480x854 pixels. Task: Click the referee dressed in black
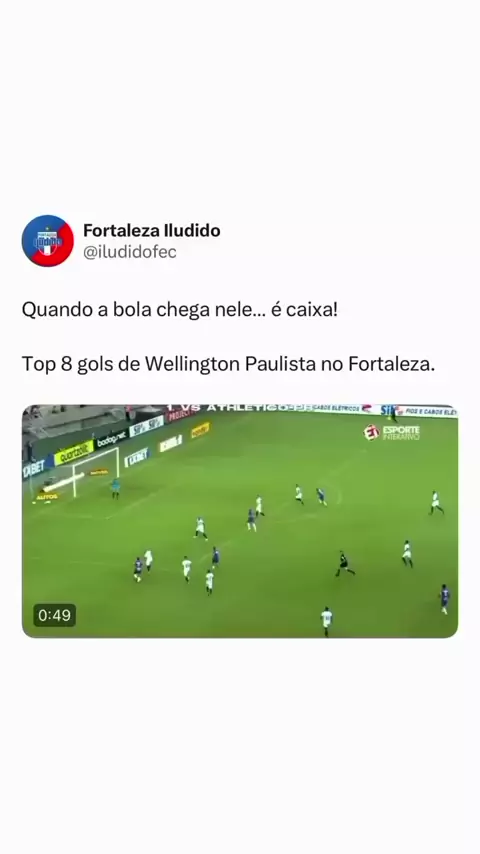(x=344, y=564)
